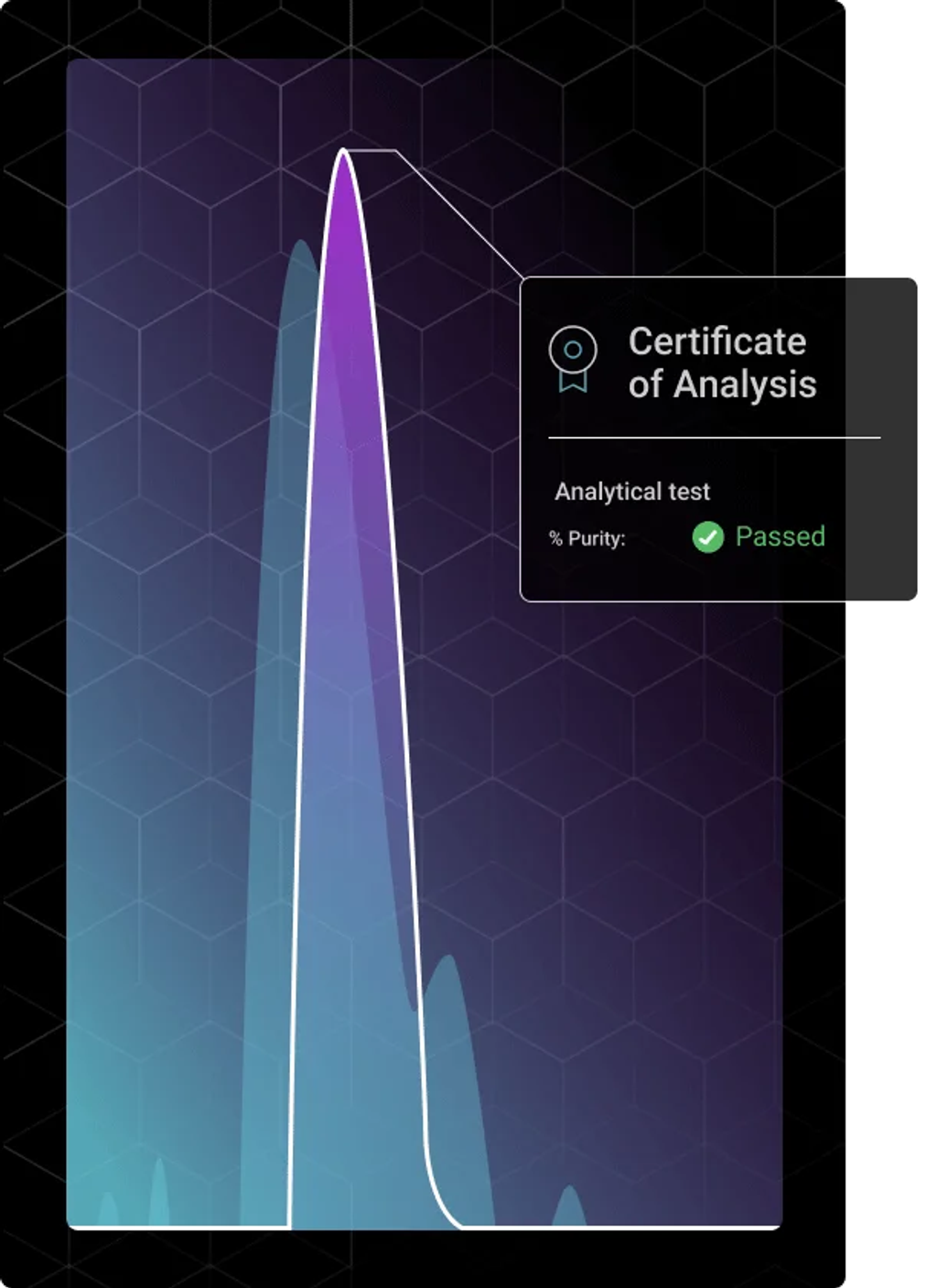The width and height of the screenshot is (937, 1288).
Task: Click the "% Purity:" label
Action: pos(587,538)
